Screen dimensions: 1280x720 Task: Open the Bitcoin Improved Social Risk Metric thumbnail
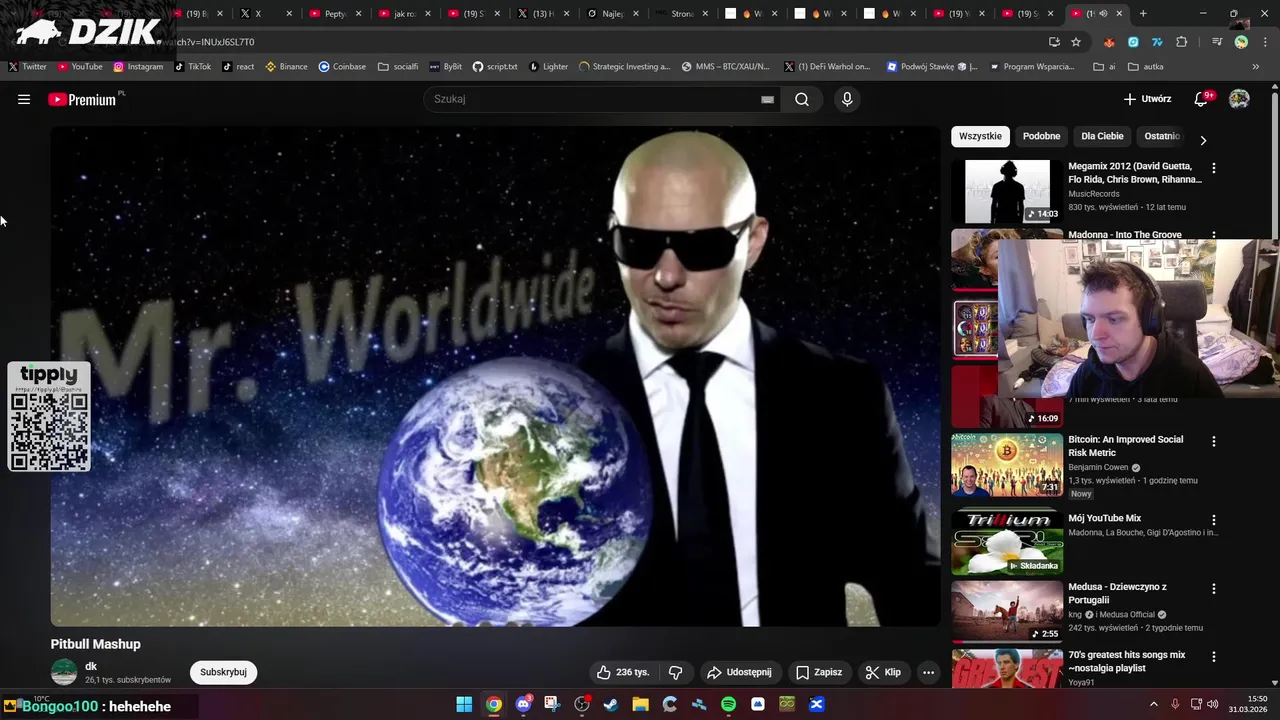tap(1007, 464)
